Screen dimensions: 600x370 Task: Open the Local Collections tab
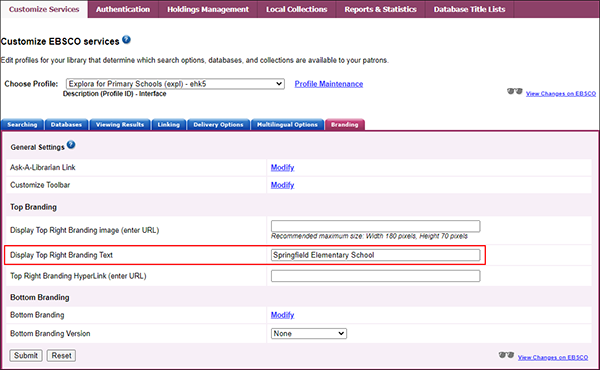[297, 9]
